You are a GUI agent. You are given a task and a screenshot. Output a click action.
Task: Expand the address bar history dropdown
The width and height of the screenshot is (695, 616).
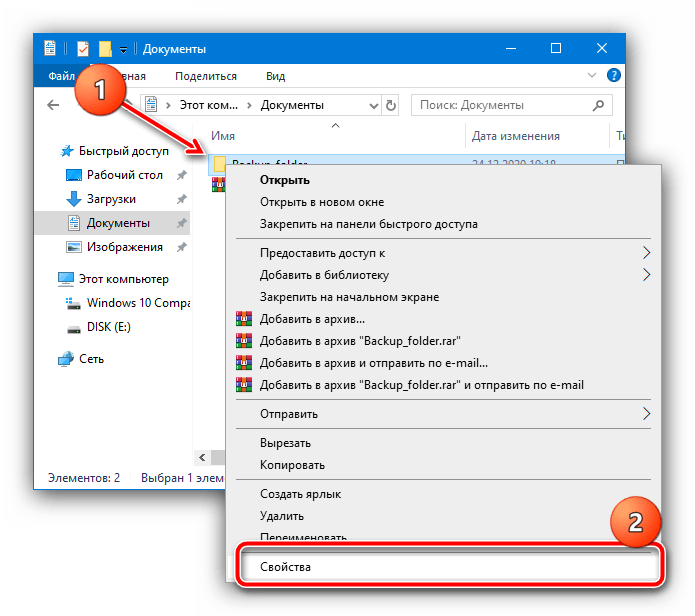point(374,105)
